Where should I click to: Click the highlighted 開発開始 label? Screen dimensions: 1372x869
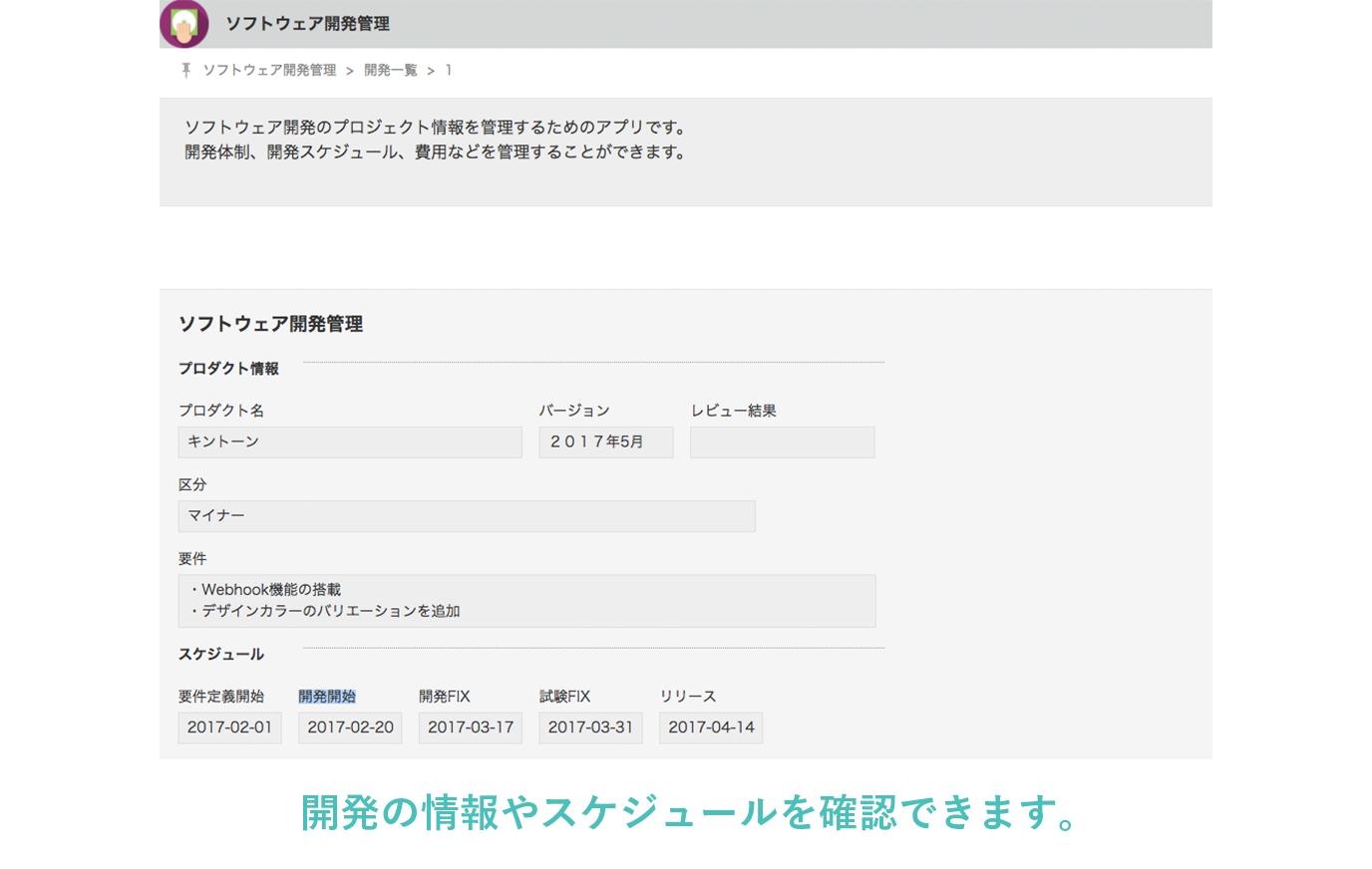point(327,697)
